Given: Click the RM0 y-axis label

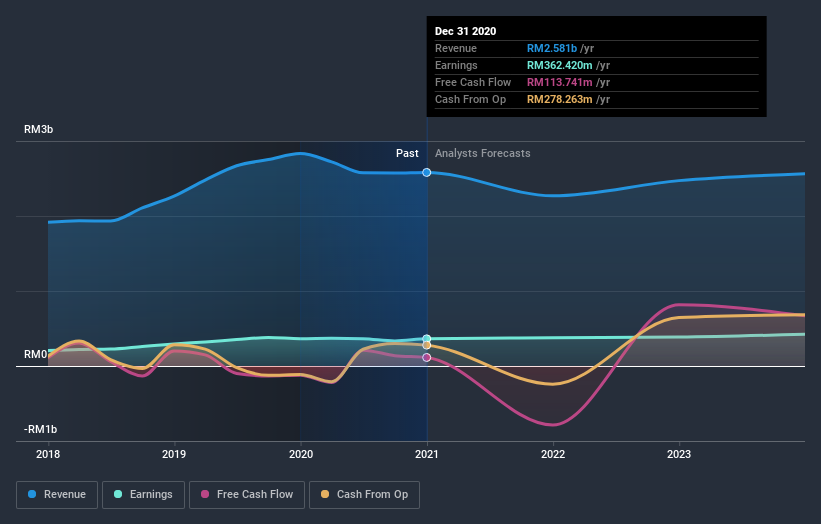Looking at the screenshot, I should pos(36,354).
